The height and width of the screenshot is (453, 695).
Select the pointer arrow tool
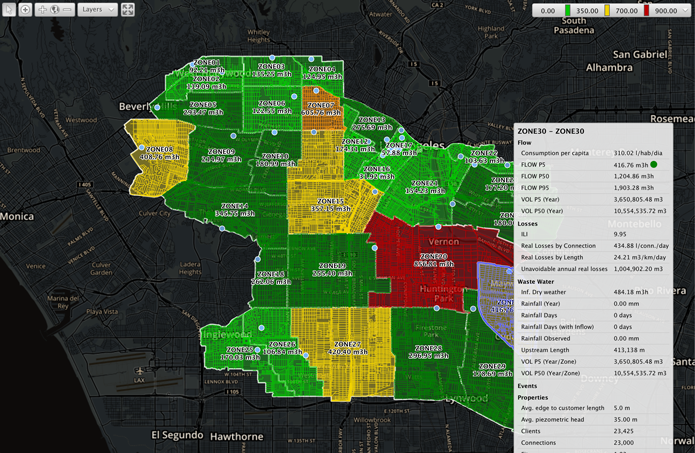click(9, 9)
